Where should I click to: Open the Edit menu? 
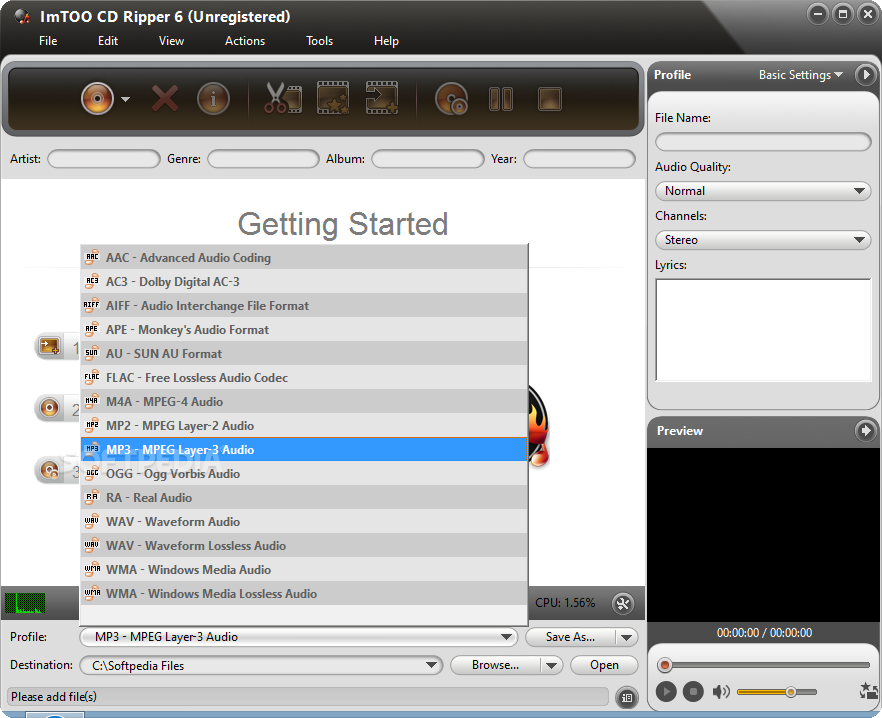tap(107, 41)
